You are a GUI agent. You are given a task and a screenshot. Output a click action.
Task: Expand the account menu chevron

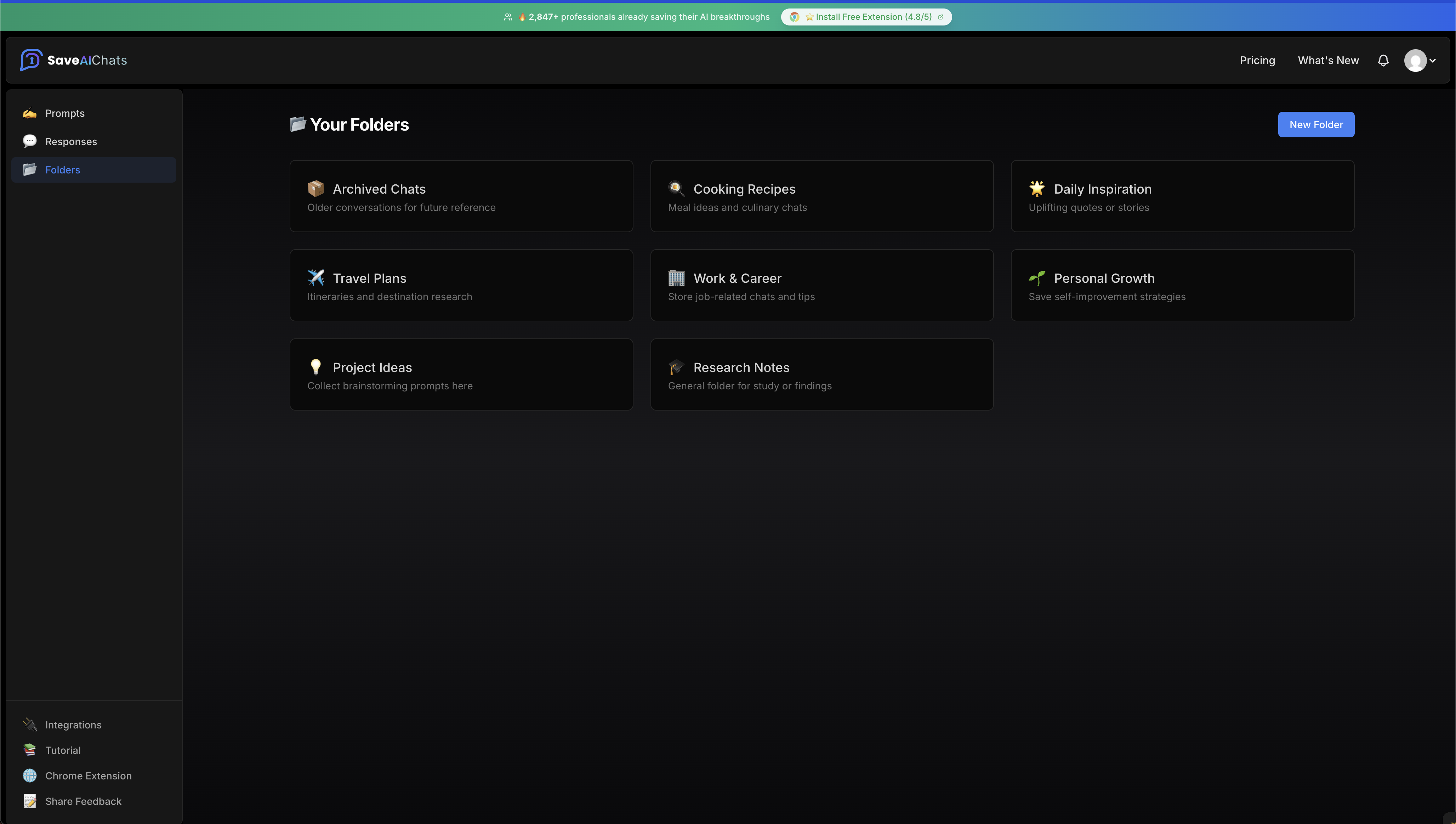point(1433,61)
